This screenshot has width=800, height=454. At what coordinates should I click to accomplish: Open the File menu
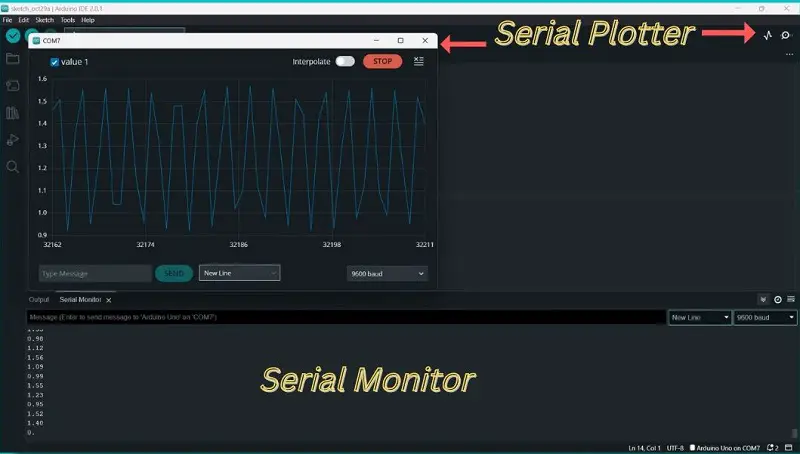coord(7,20)
